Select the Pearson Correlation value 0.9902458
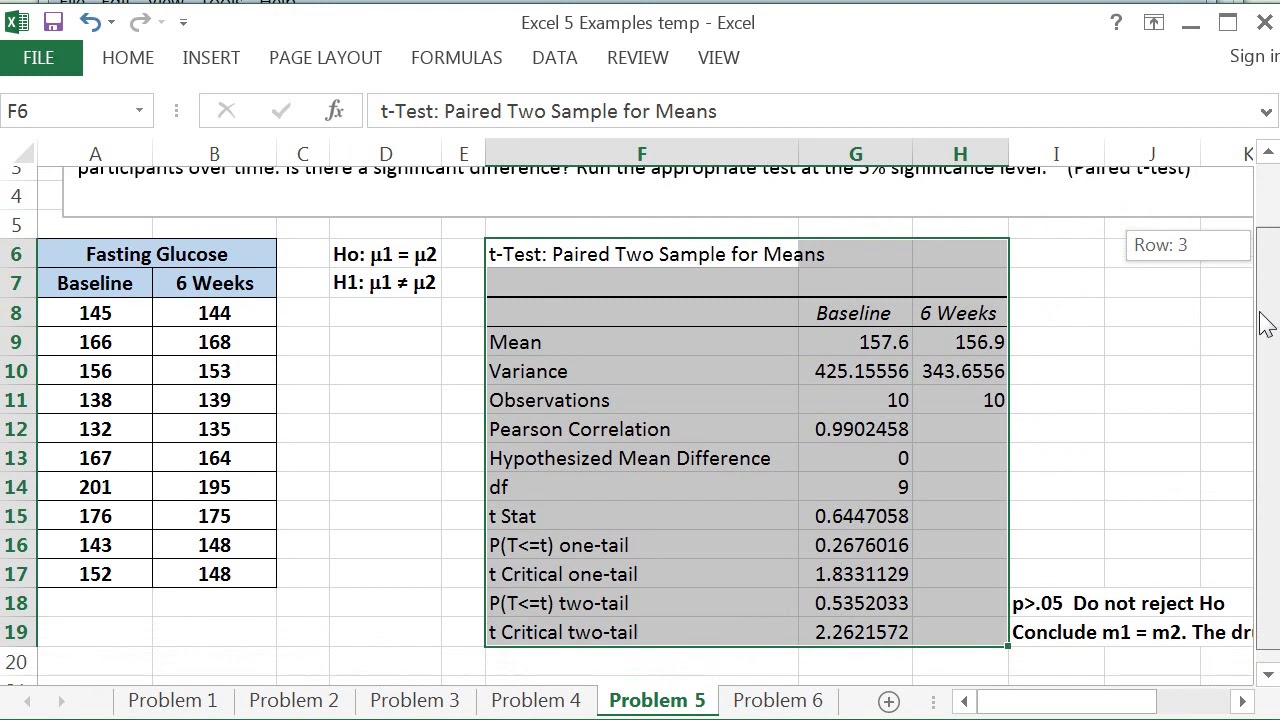Image resolution: width=1280 pixels, height=720 pixels. click(x=855, y=429)
